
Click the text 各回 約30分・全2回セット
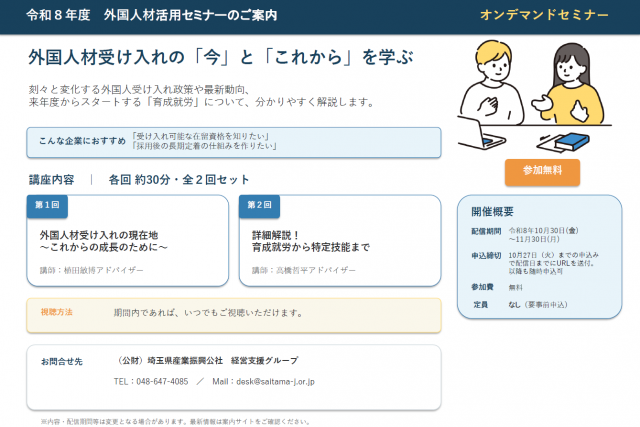[x=179, y=180]
